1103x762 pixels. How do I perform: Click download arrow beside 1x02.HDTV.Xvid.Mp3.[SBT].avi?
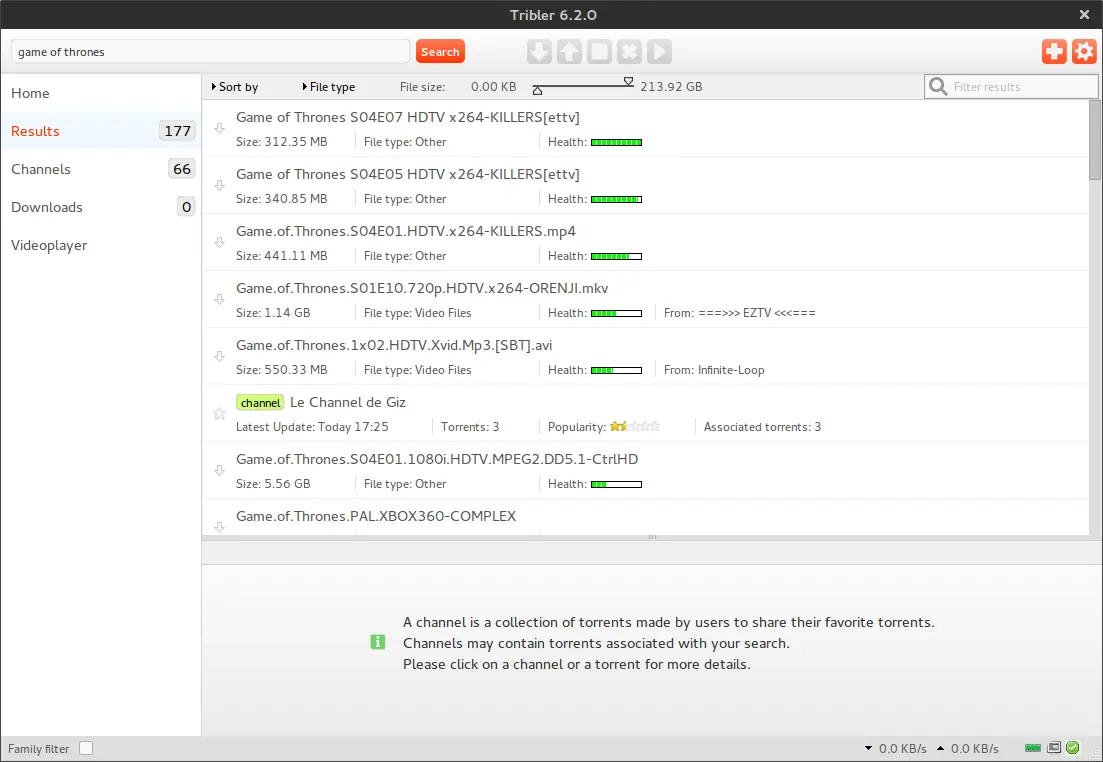(219, 356)
